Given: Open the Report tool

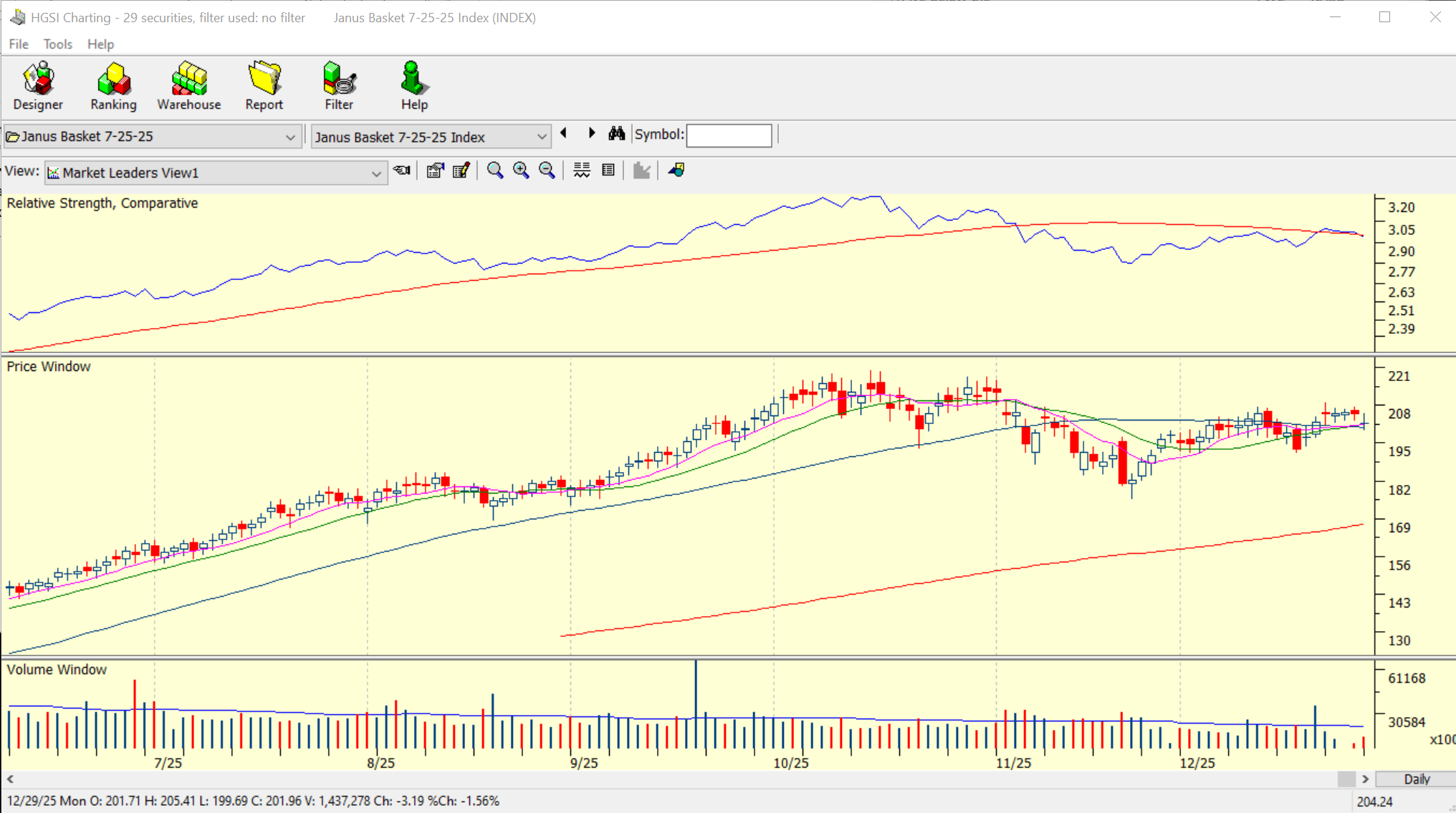Looking at the screenshot, I should click(x=264, y=86).
